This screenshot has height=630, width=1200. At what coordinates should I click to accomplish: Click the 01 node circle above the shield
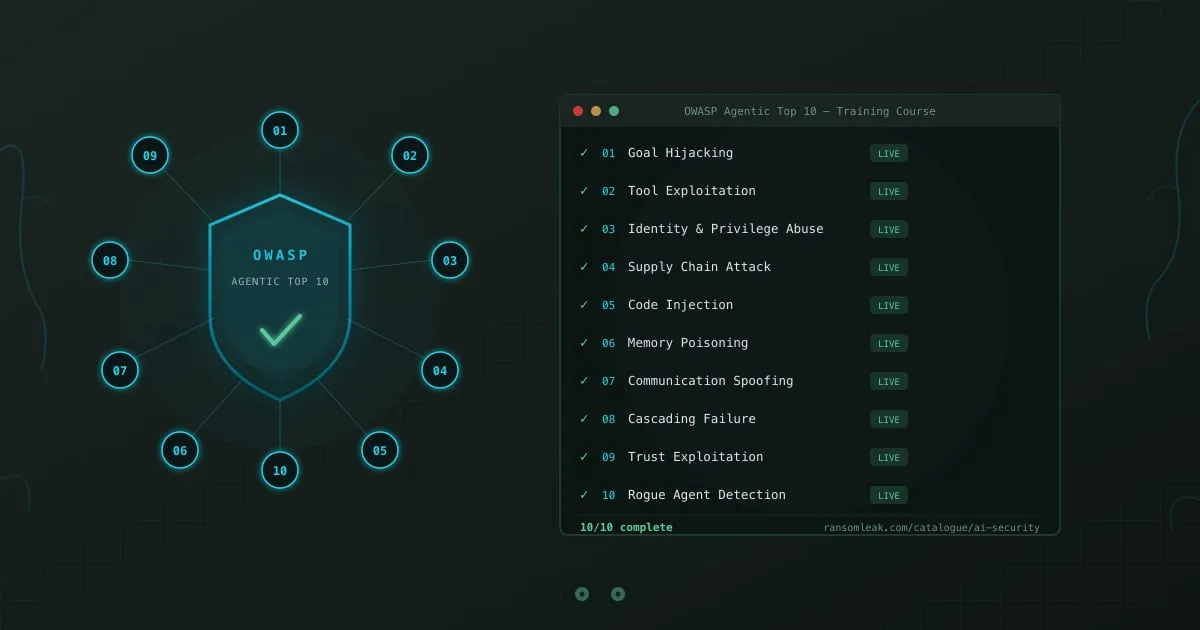point(280,130)
